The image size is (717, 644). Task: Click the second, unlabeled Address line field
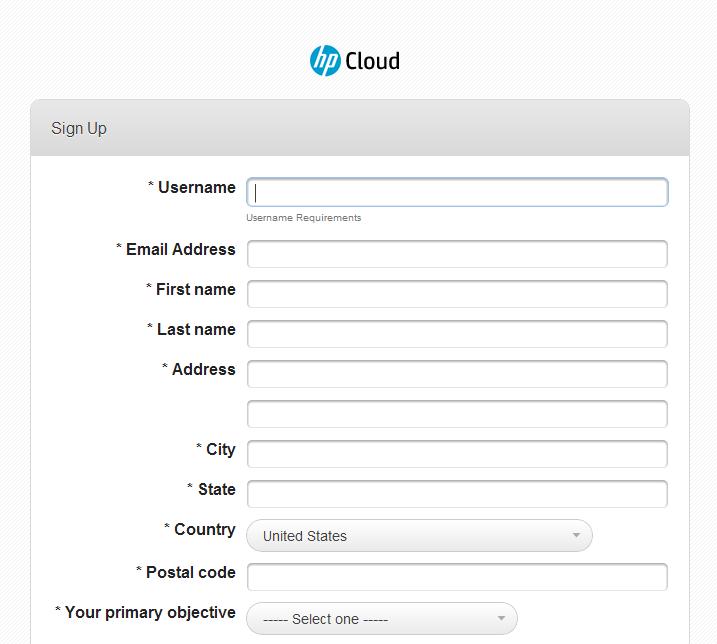[457, 414]
